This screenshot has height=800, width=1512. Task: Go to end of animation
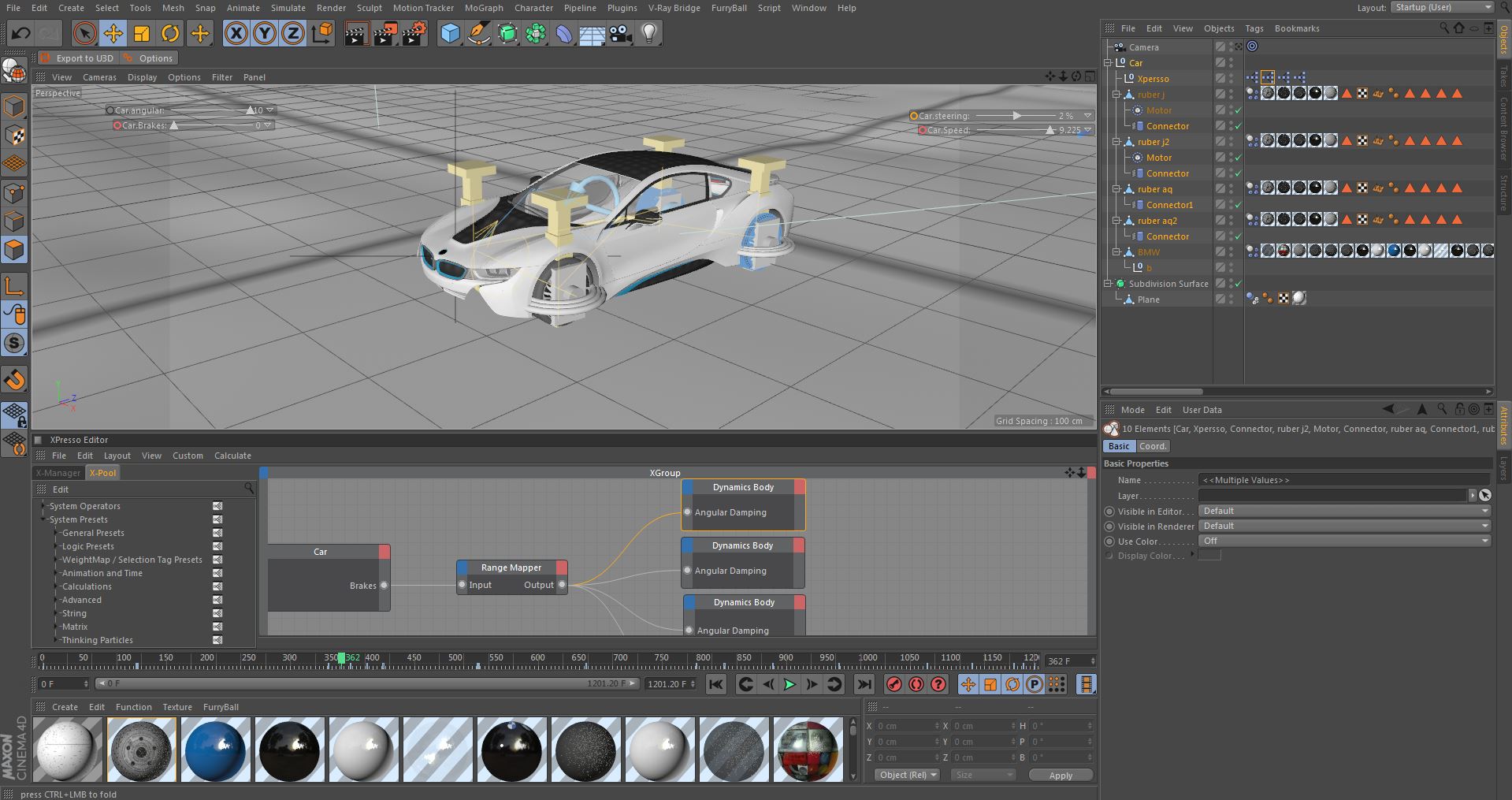click(x=864, y=684)
